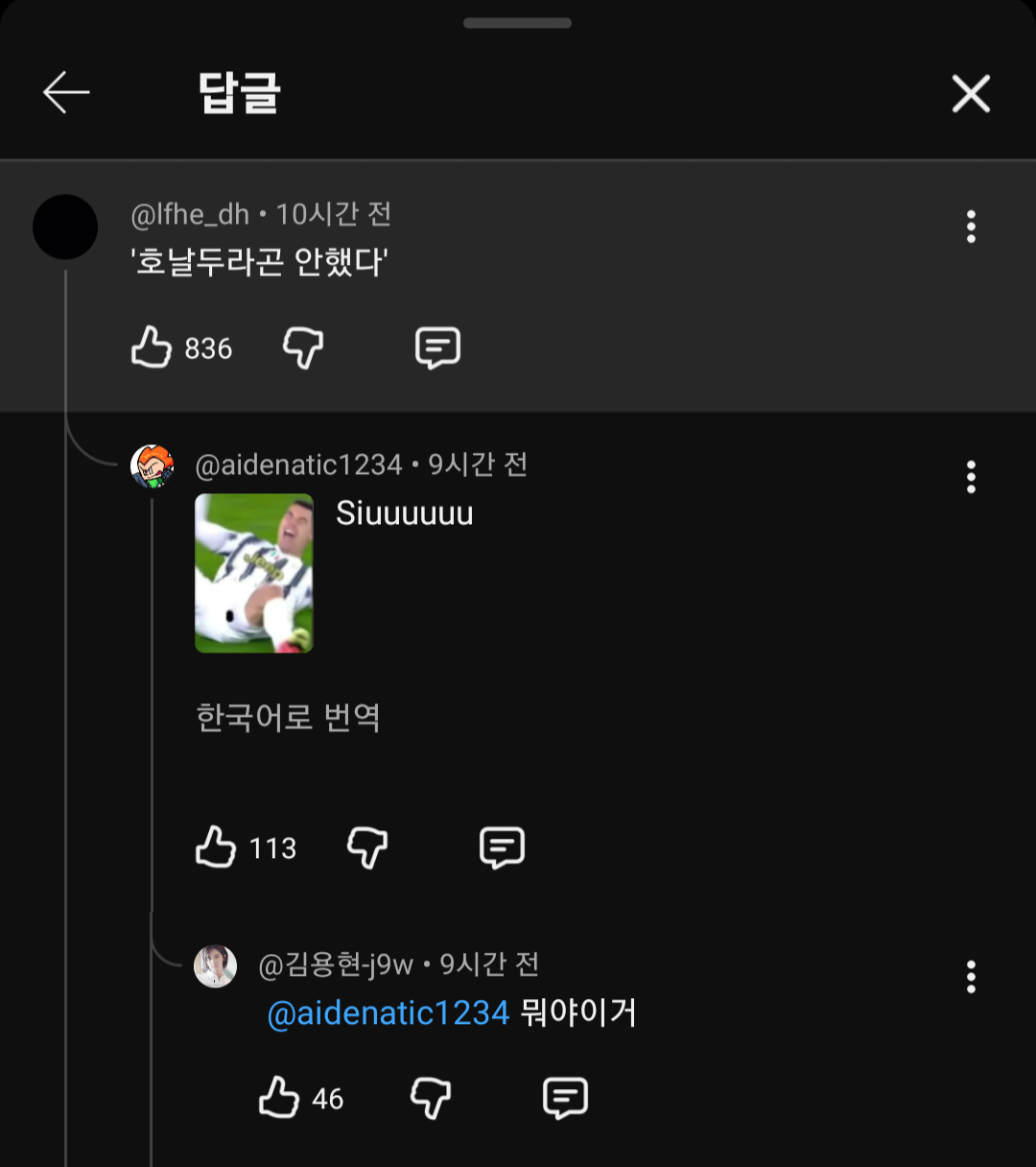Close the replies panel with X
Image resolution: width=1036 pixels, height=1167 pixels.
pos(971,94)
